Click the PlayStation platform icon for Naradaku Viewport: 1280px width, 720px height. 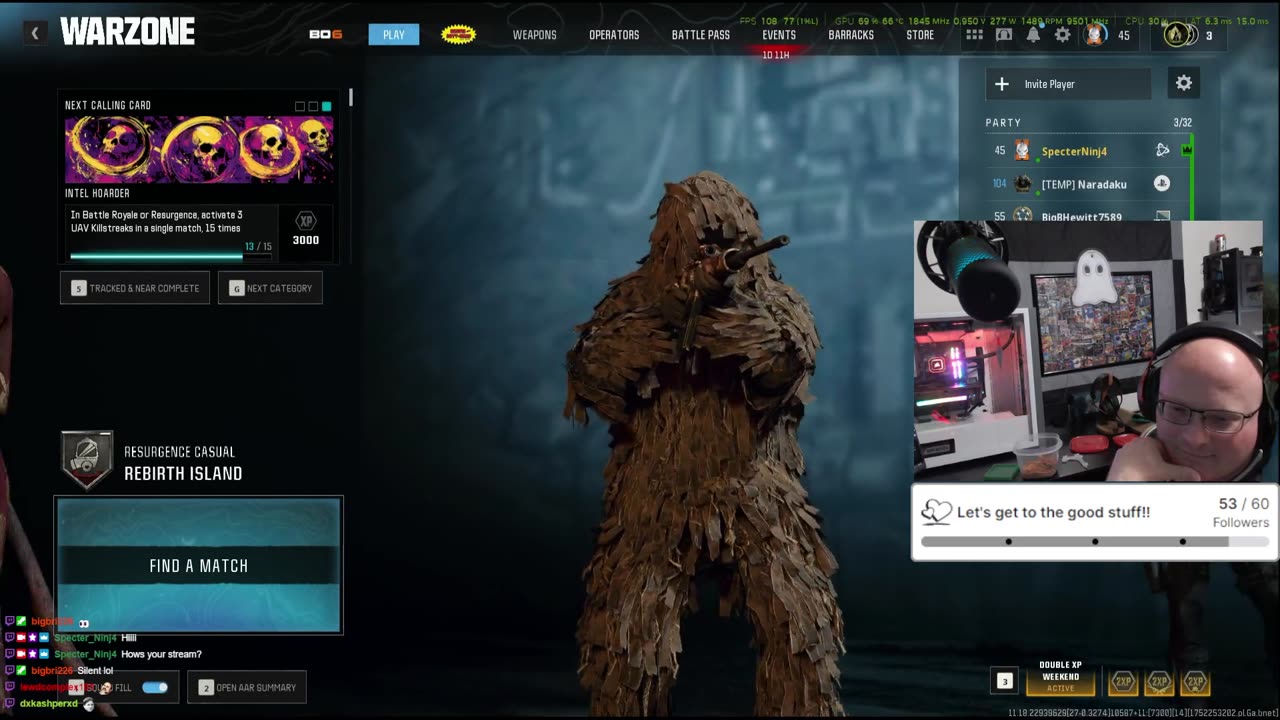pyautogui.click(x=1162, y=183)
